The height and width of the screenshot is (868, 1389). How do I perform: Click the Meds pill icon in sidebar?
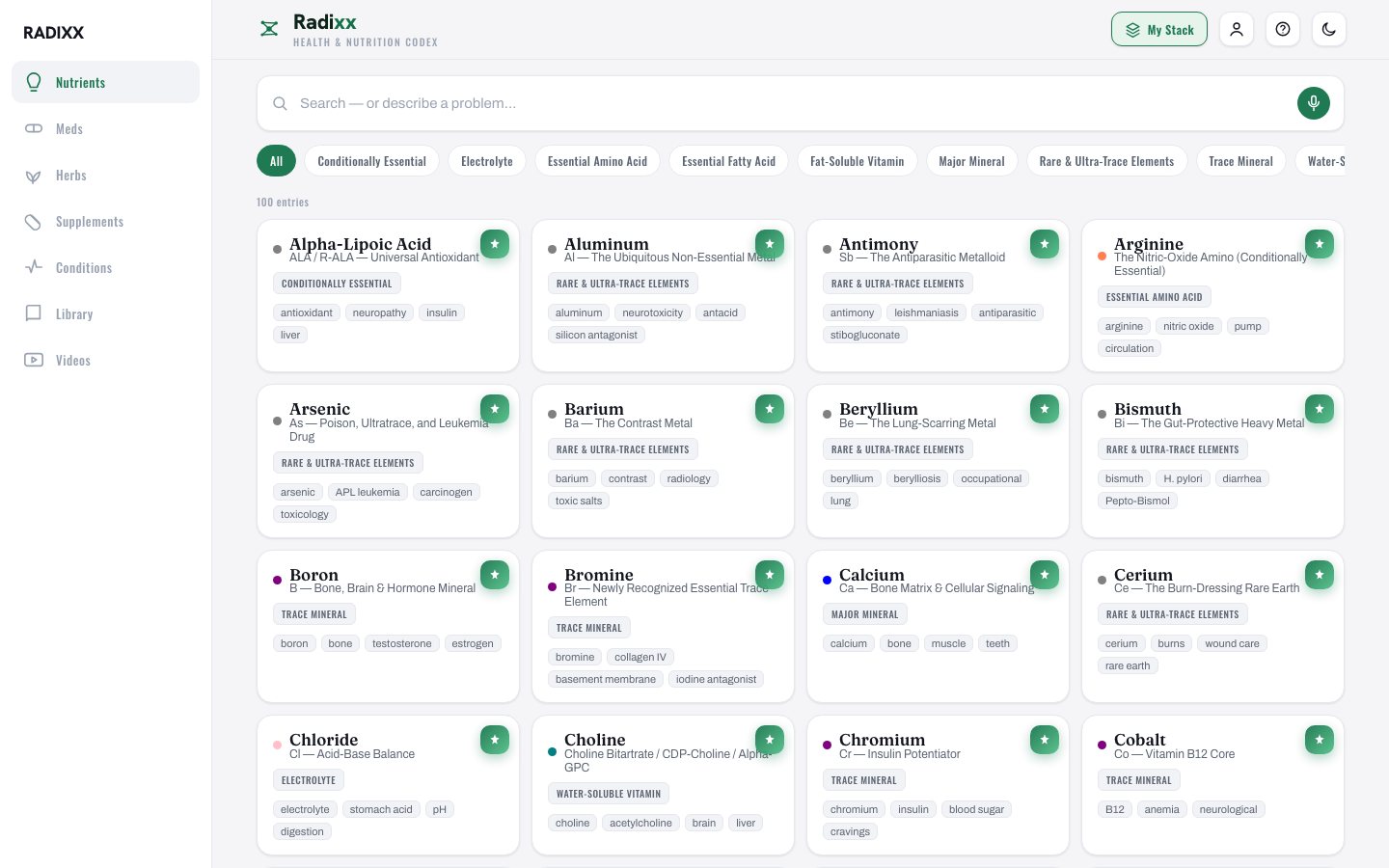tap(34, 128)
